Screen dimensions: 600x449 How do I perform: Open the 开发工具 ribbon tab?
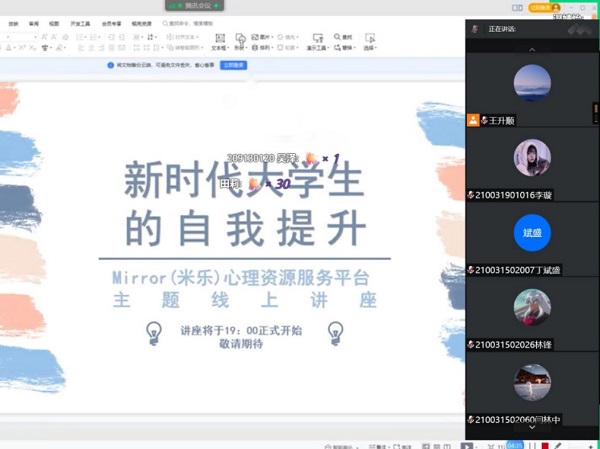pyautogui.click(x=79, y=22)
